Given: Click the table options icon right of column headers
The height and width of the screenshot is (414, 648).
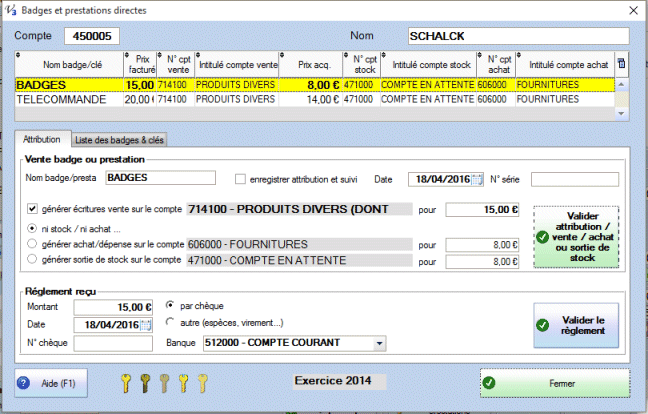Looking at the screenshot, I should [x=622, y=64].
